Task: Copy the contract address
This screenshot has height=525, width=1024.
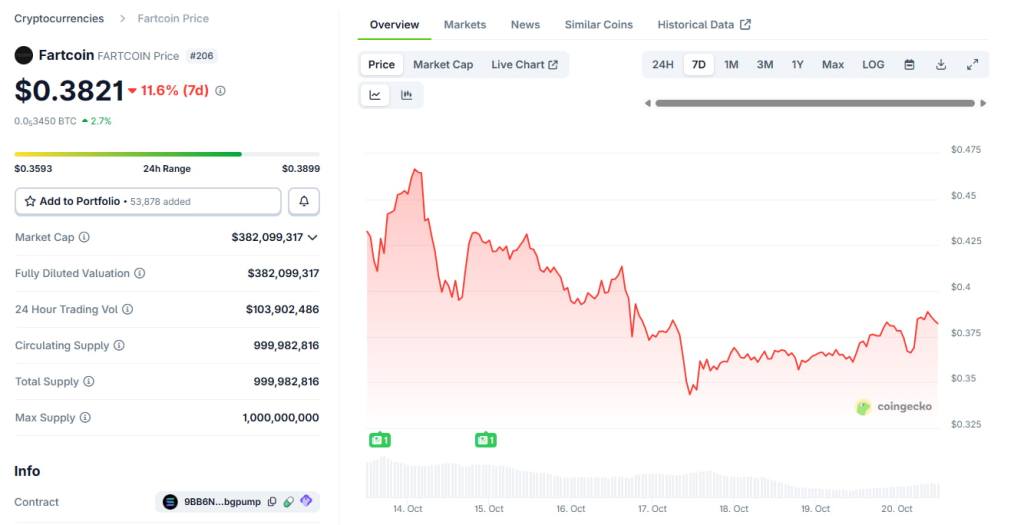Action: [272, 502]
